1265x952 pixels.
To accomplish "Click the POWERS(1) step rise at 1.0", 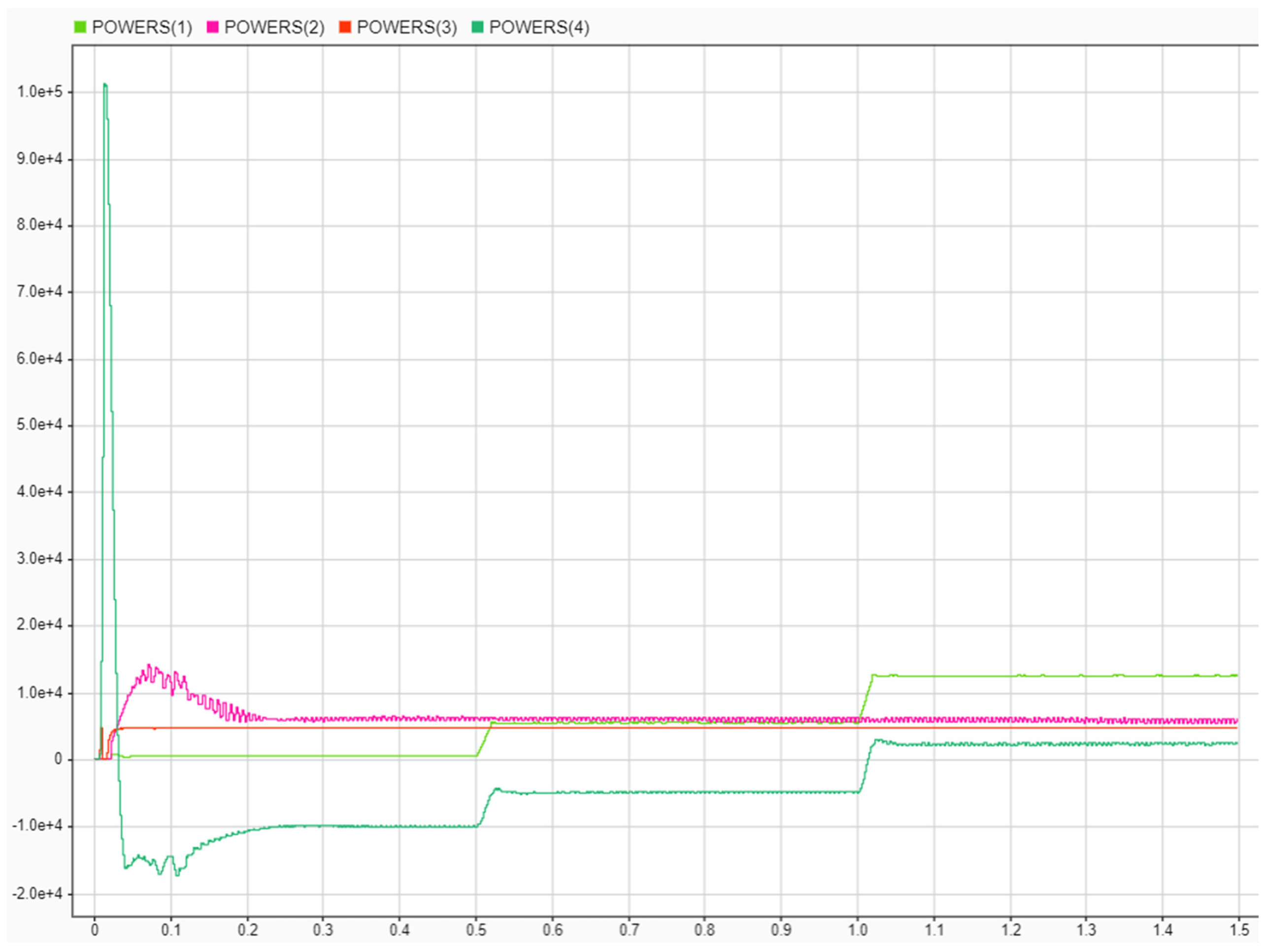I will [x=866, y=696].
